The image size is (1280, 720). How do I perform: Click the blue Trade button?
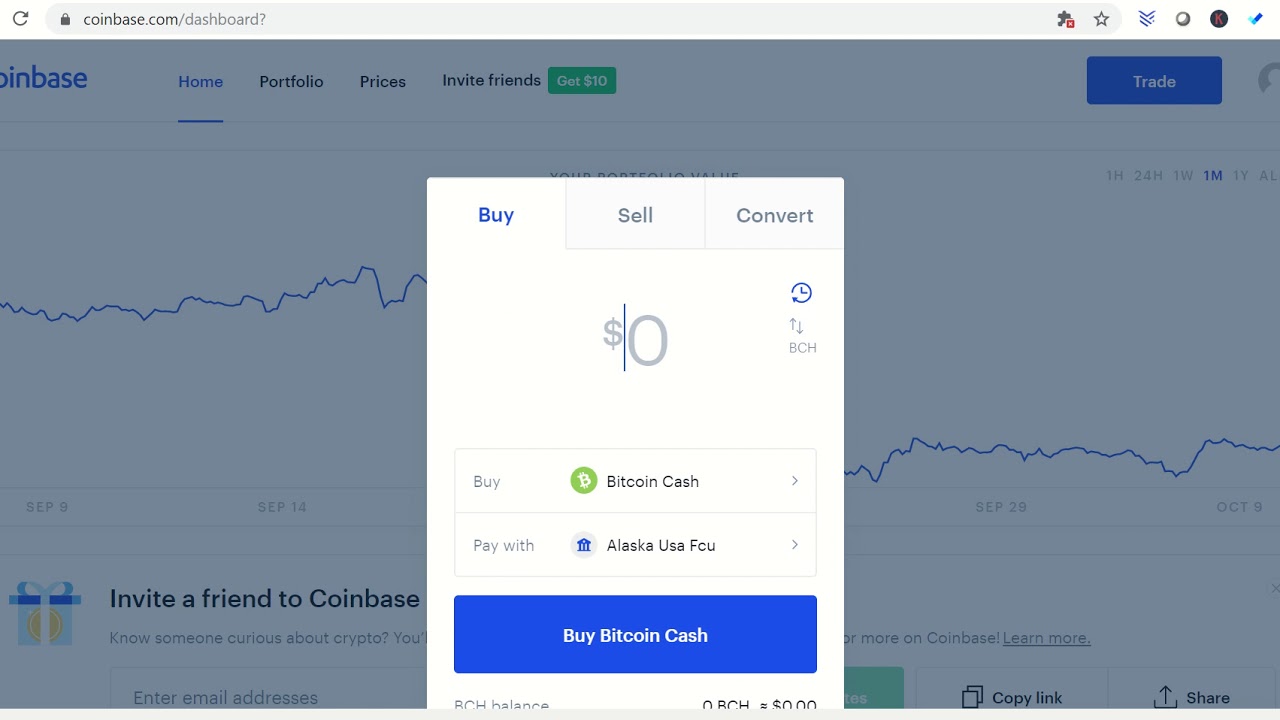[x=1154, y=81]
